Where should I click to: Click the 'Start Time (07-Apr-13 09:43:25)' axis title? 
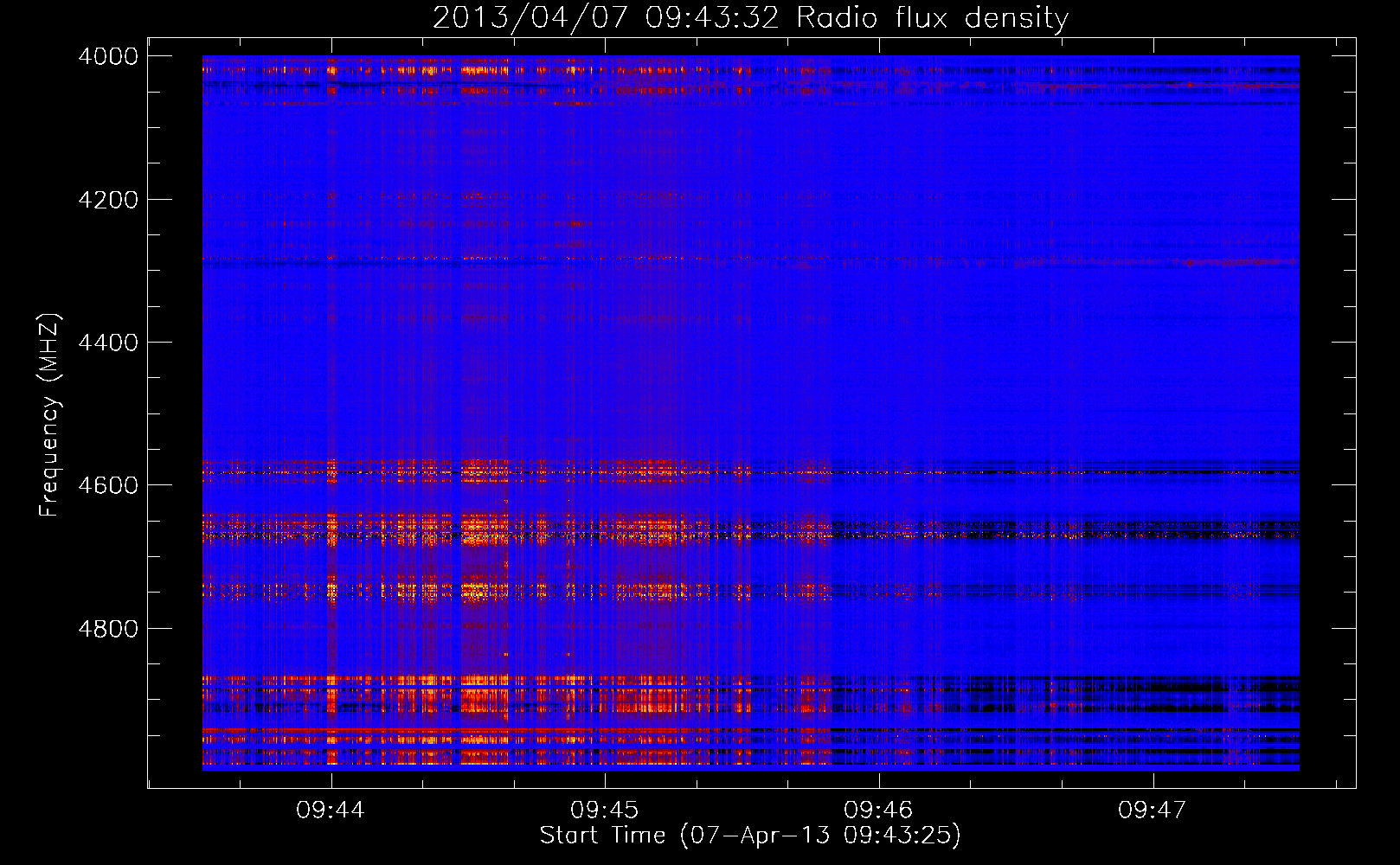750,836
